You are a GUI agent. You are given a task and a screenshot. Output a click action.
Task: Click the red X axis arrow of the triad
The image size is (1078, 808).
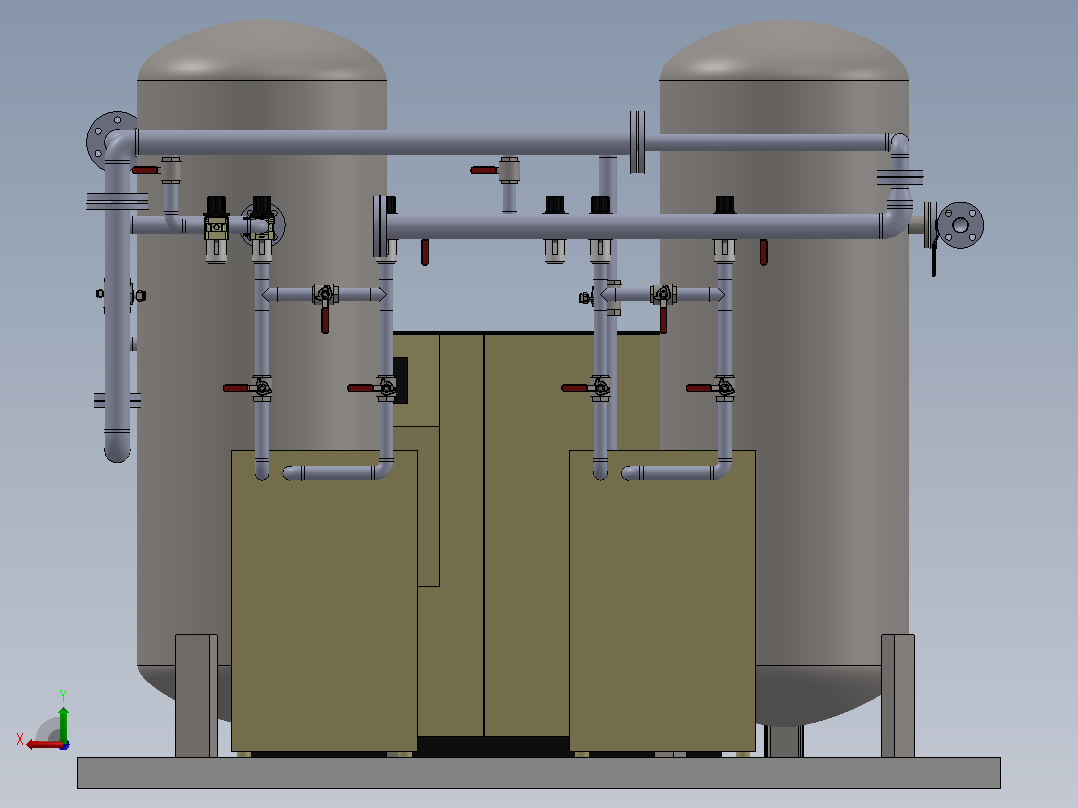[x=44, y=744]
